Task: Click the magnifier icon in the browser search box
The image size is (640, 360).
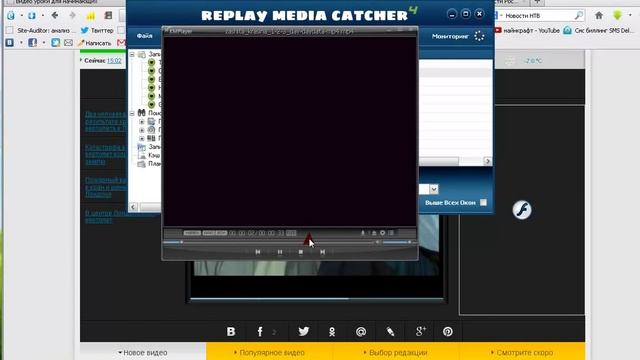Action: click(x=578, y=16)
